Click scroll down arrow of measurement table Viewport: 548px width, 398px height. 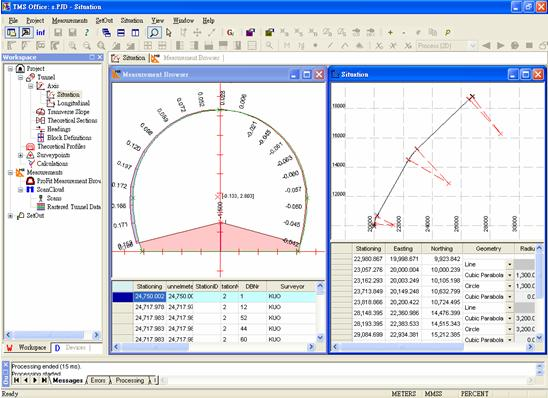pyautogui.click(x=320, y=338)
